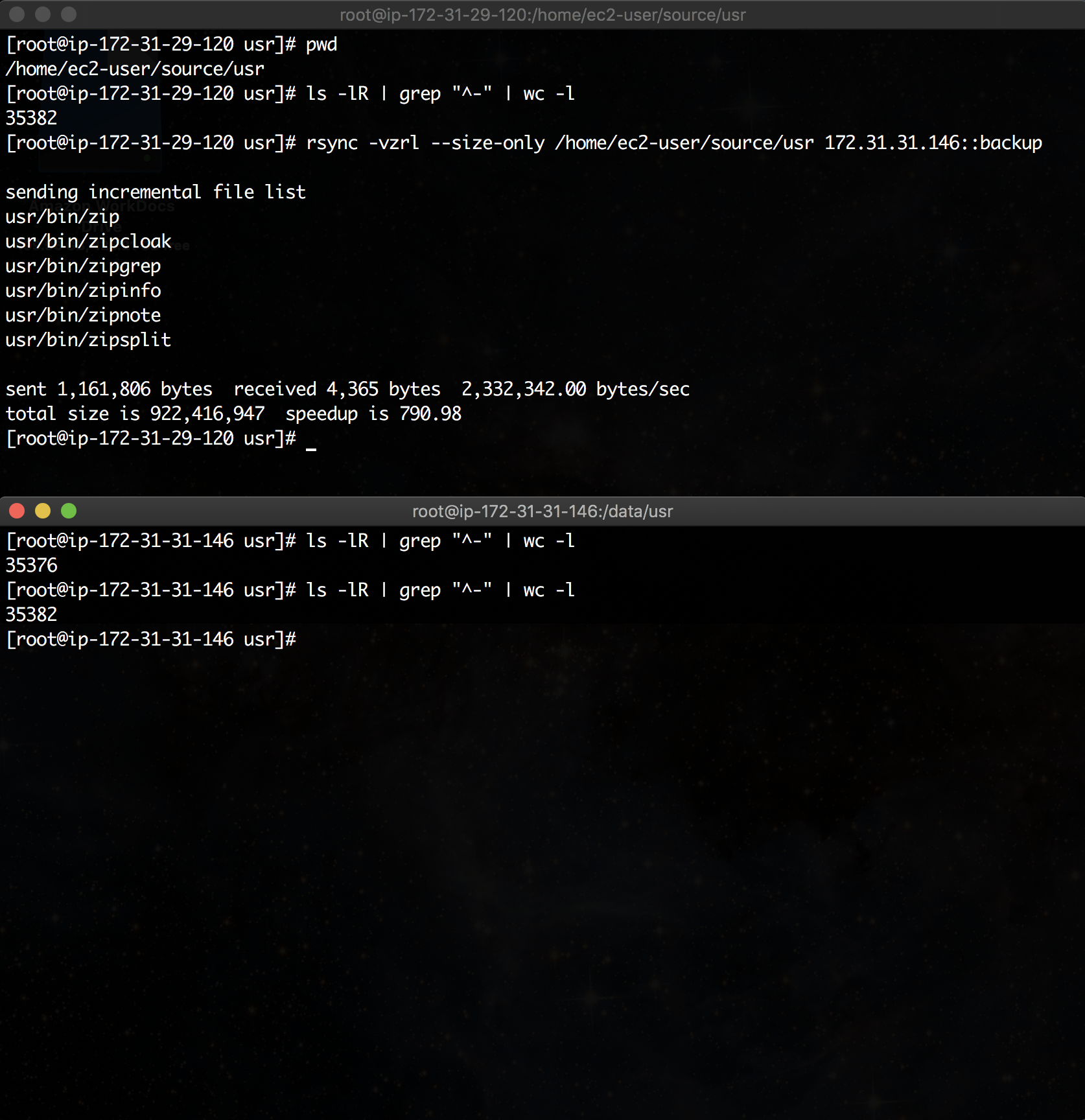Image resolution: width=1085 pixels, height=1120 pixels.
Task: Place cursor at top terminal's empty prompt
Action: pyautogui.click(x=311, y=439)
